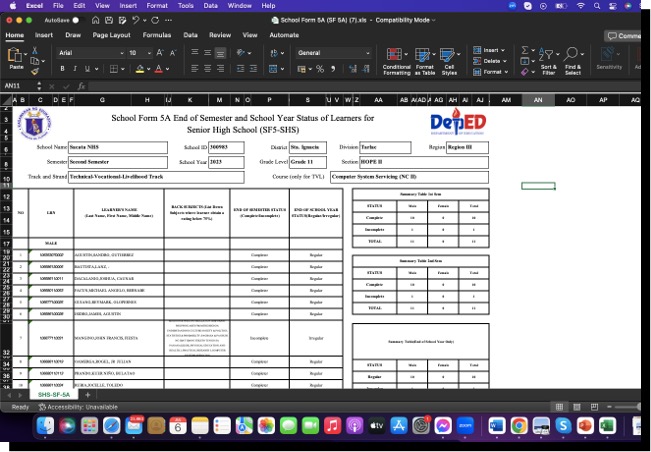Open Sort & Filter menu
This screenshot has width=651, height=452.
point(548,61)
